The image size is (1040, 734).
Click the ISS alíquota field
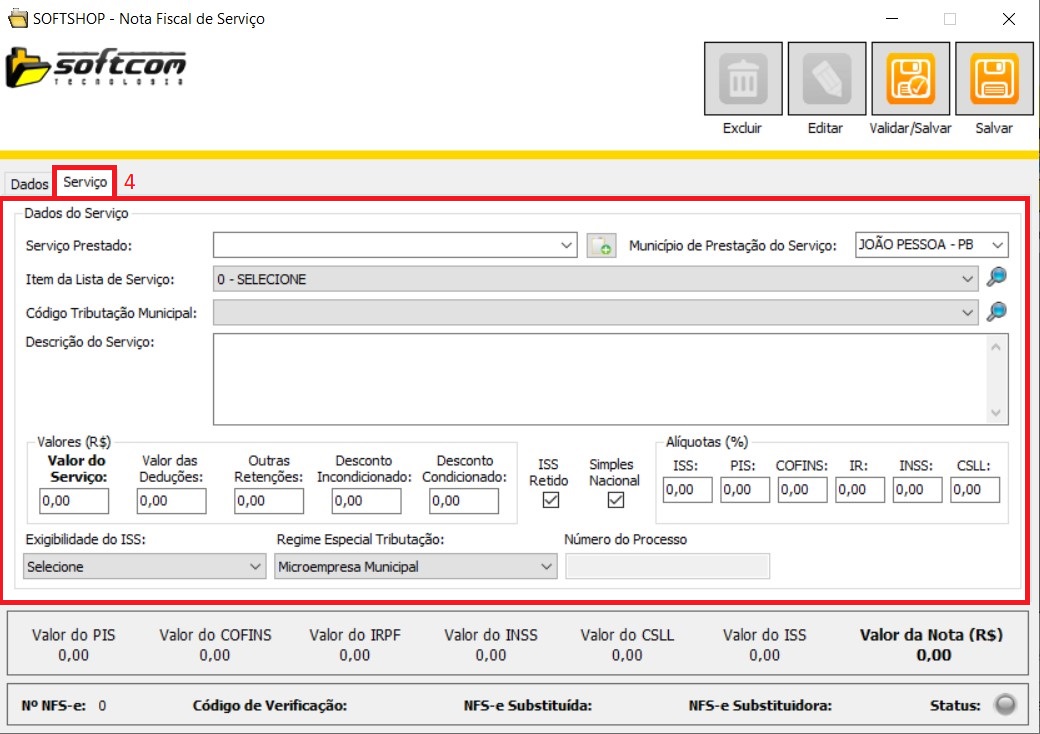pyautogui.click(x=686, y=490)
